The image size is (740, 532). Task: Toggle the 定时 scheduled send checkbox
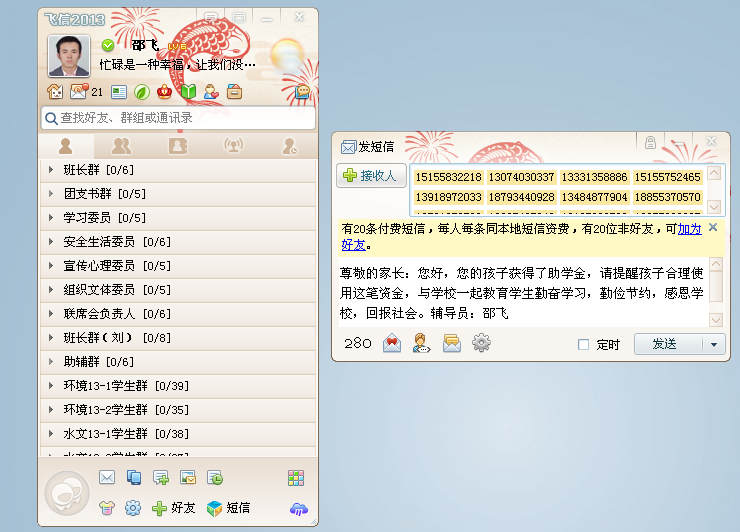583,345
